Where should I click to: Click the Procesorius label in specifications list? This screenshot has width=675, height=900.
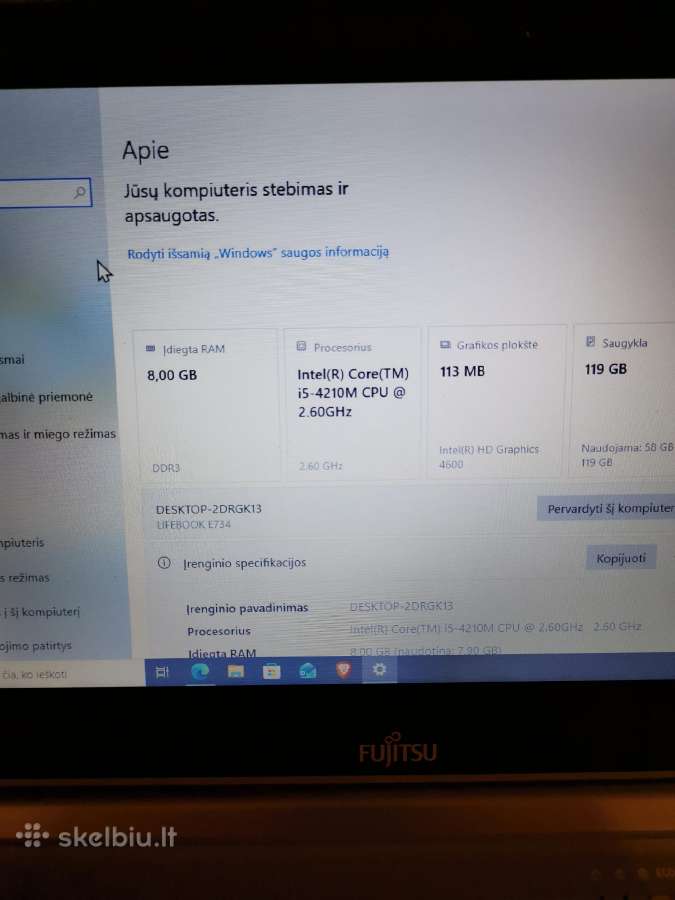pos(219,631)
